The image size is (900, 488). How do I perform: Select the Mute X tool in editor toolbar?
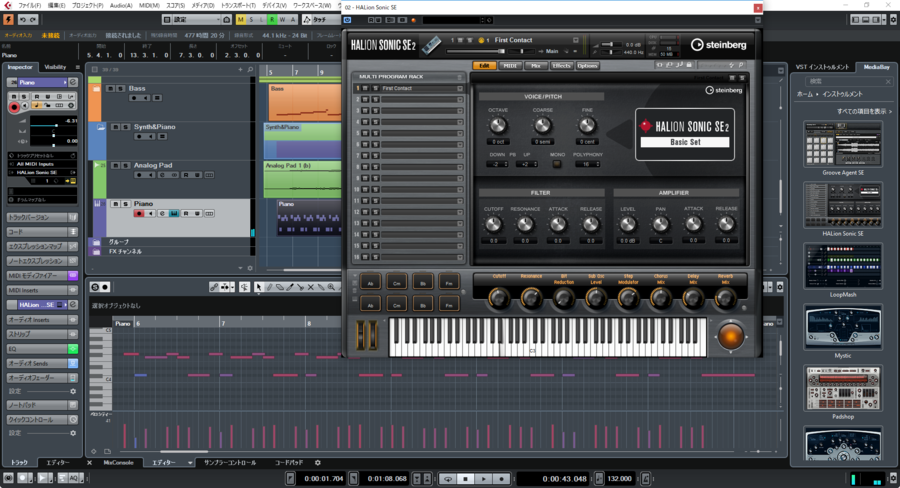coord(311,287)
